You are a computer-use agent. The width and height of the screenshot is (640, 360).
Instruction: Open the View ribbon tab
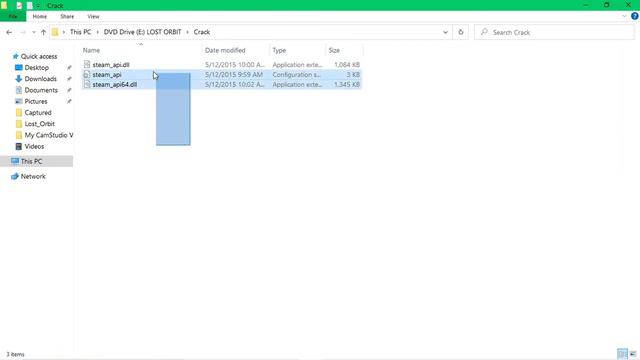pos(93,16)
